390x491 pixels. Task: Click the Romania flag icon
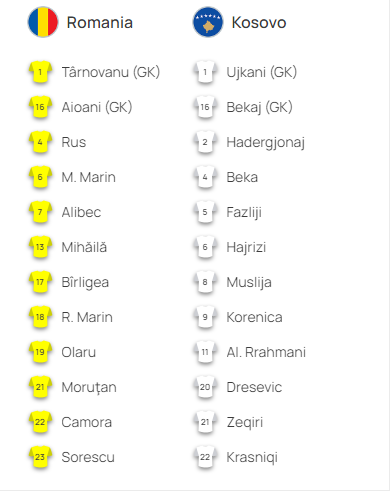43,22
